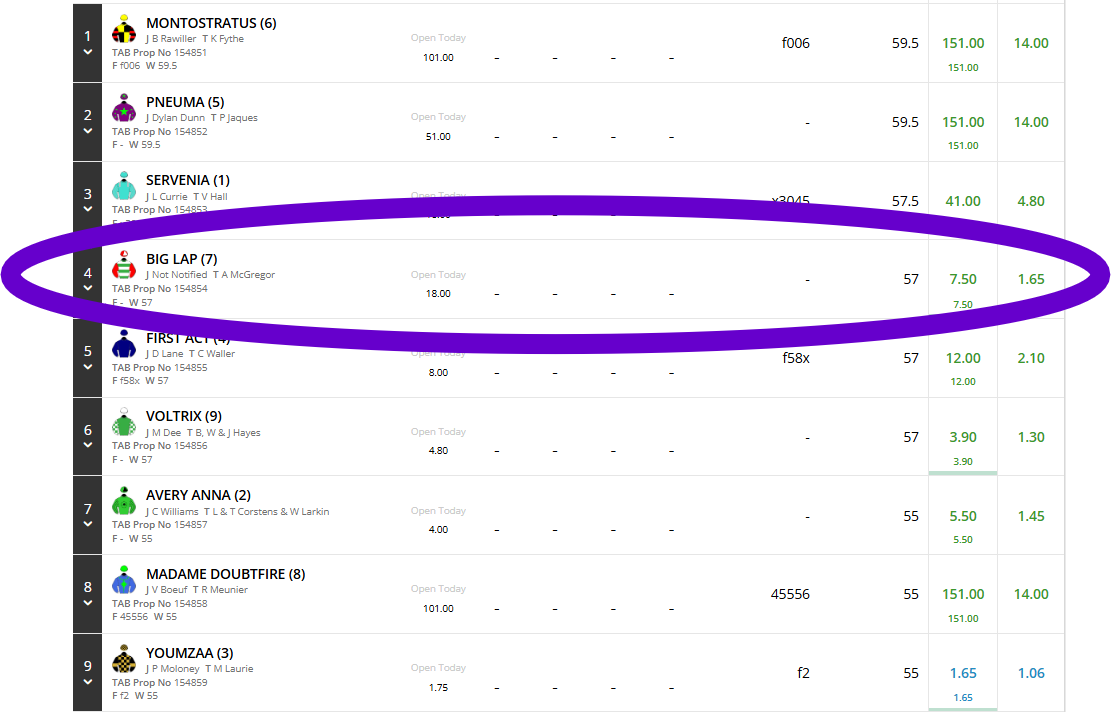Click Madame Doubtfire blue silks icon

pyautogui.click(x=124, y=580)
